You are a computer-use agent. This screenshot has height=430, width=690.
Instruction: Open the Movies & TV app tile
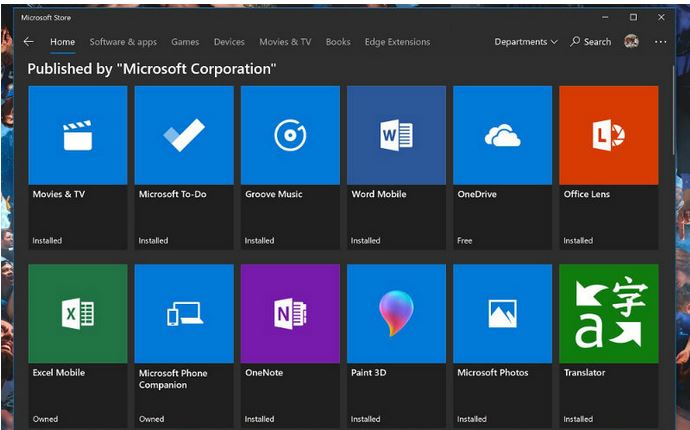click(x=78, y=135)
